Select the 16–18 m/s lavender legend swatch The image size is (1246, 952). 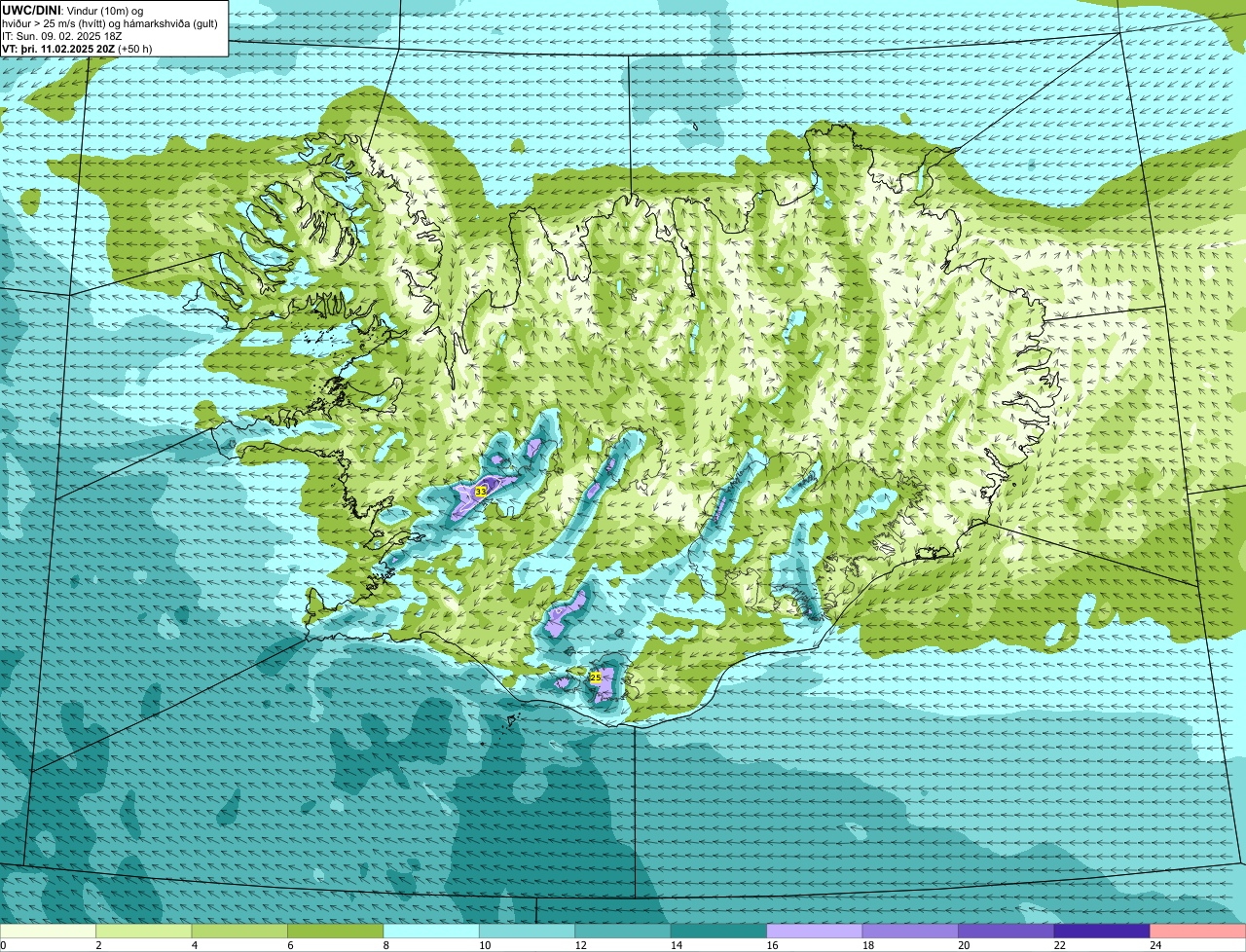[x=815, y=931]
